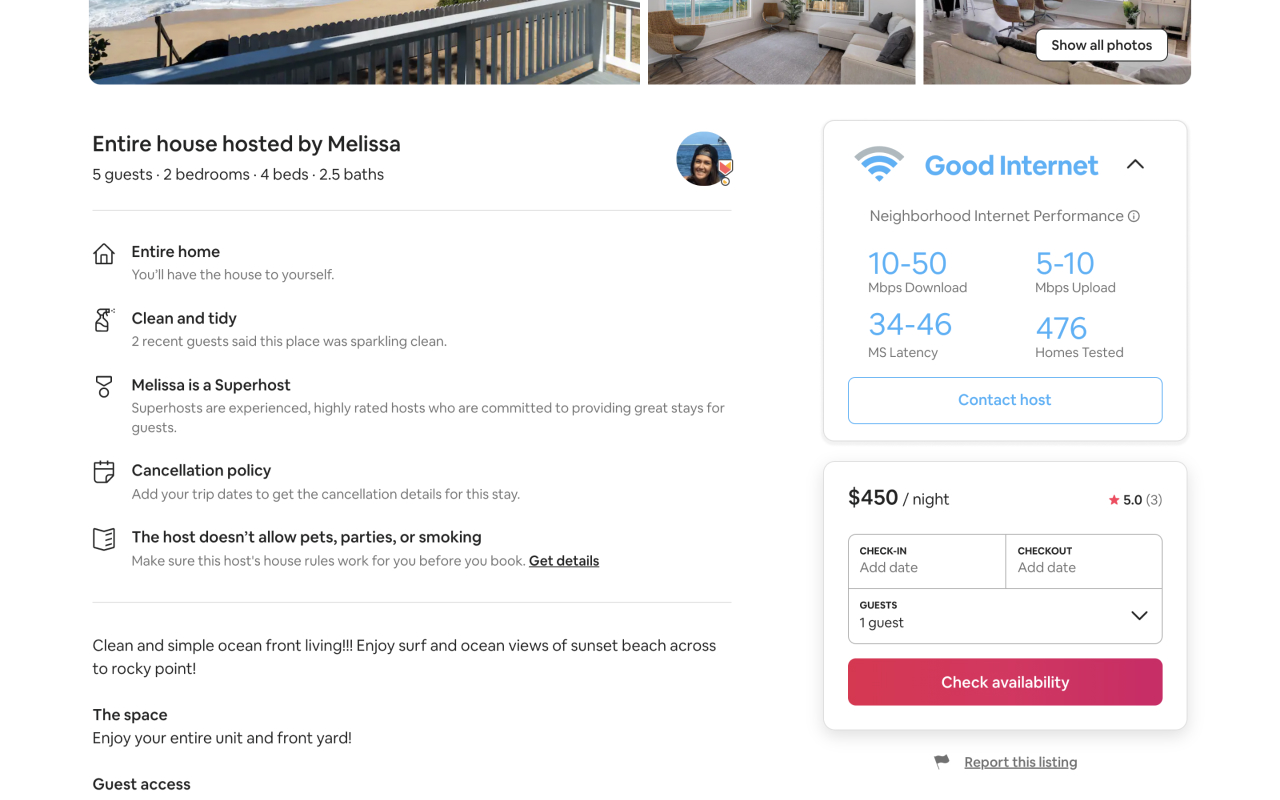Click the blue wifi icon beside Good Internet
The image size is (1280, 800).
(x=880, y=162)
